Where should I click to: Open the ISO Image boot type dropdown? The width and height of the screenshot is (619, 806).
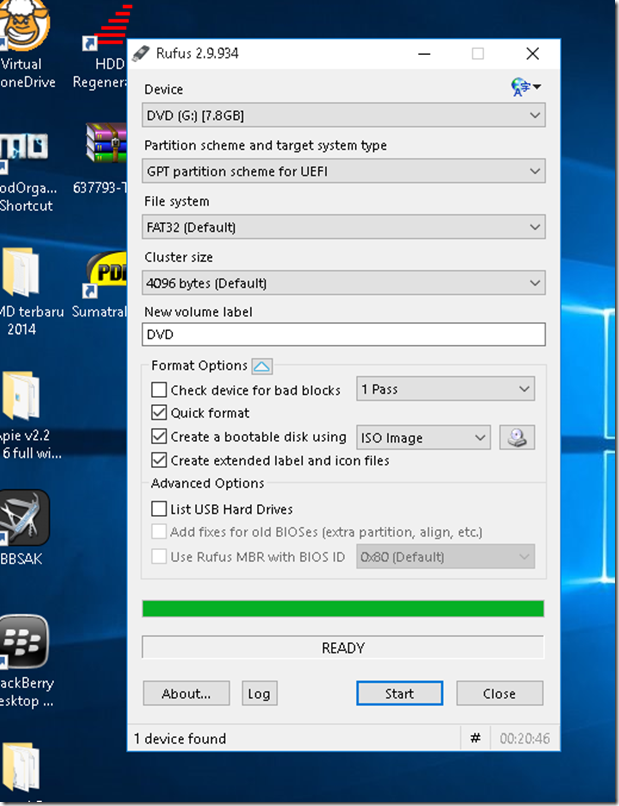[x=423, y=437]
